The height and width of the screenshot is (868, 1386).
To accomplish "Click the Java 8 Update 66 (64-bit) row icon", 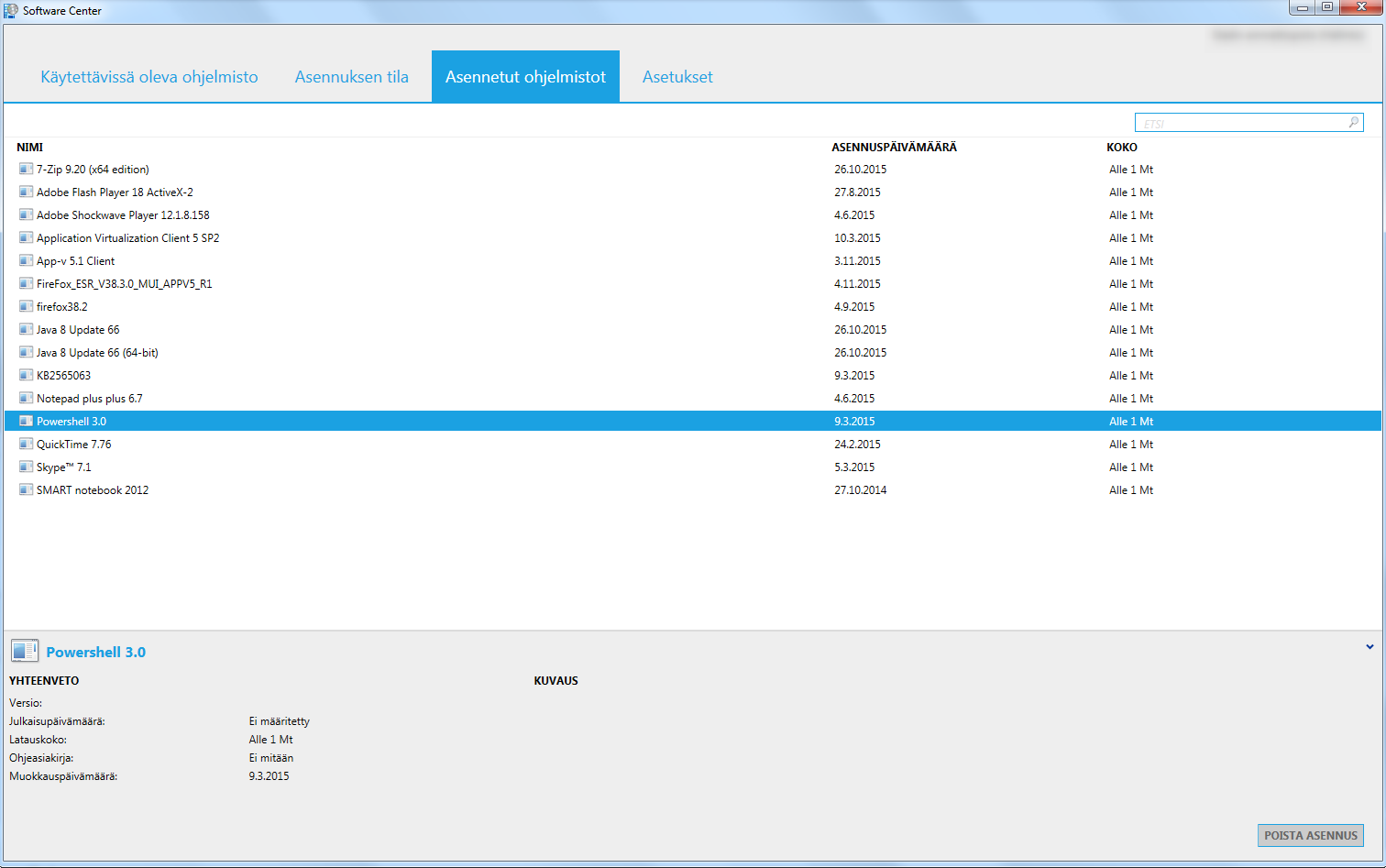I will click(26, 352).
